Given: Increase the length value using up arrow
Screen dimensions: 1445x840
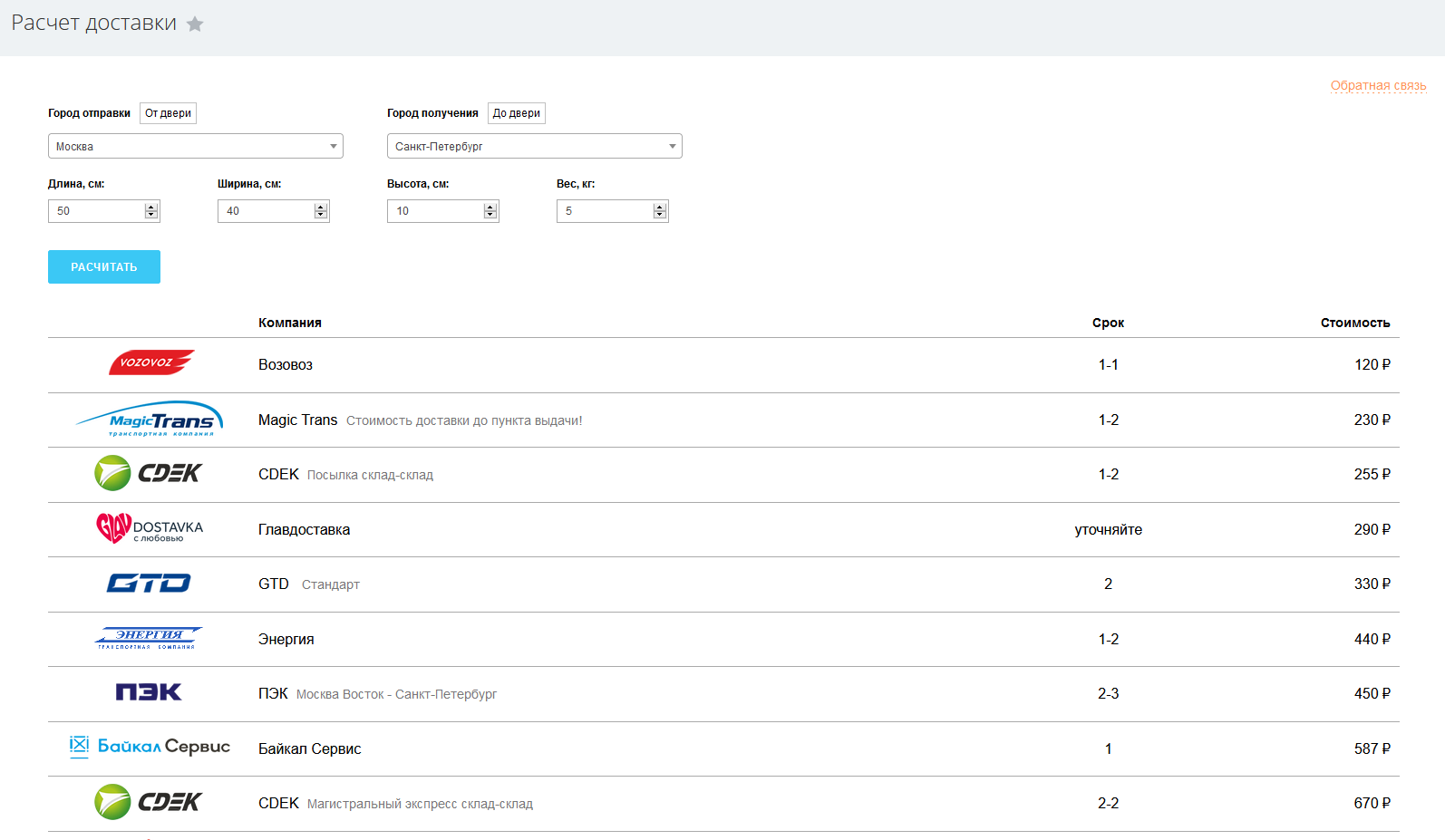Looking at the screenshot, I should click(x=151, y=207).
